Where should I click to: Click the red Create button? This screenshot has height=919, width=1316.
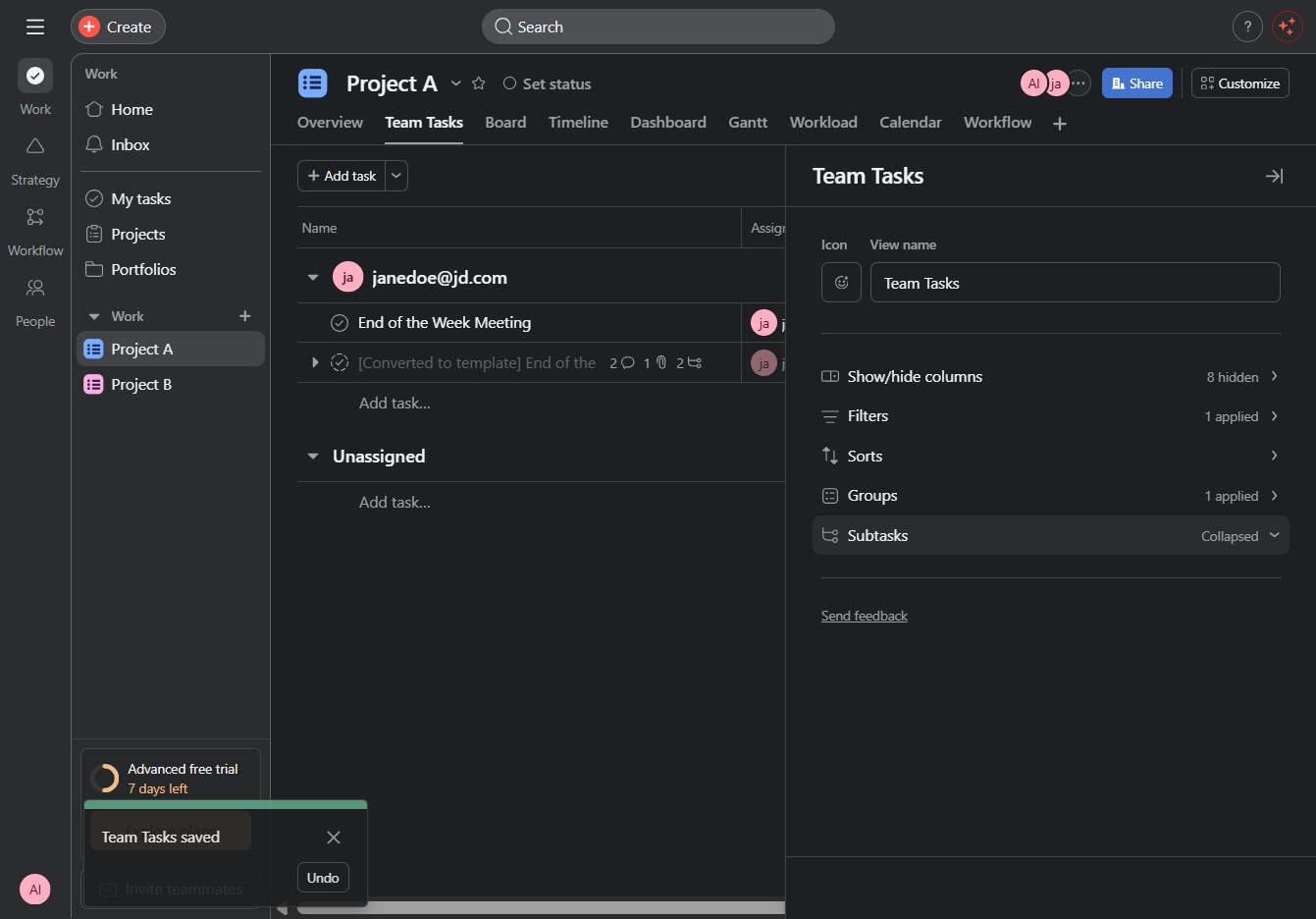coord(118,27)
